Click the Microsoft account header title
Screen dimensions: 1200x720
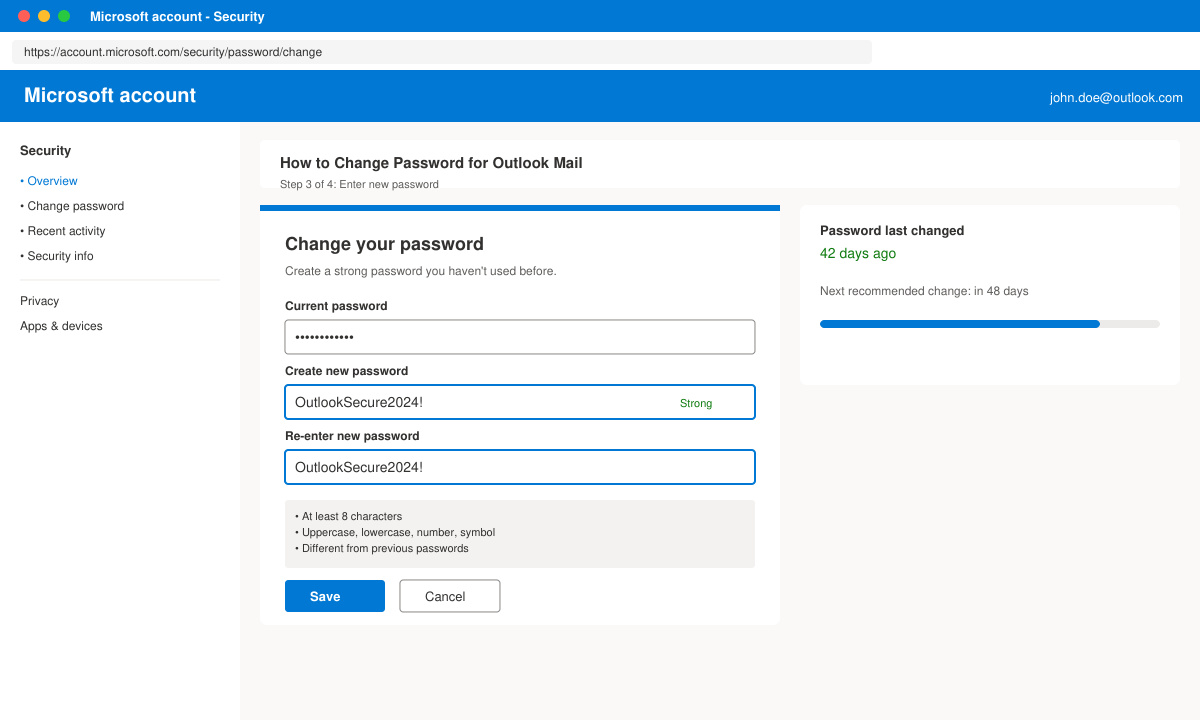click(110, 96)
